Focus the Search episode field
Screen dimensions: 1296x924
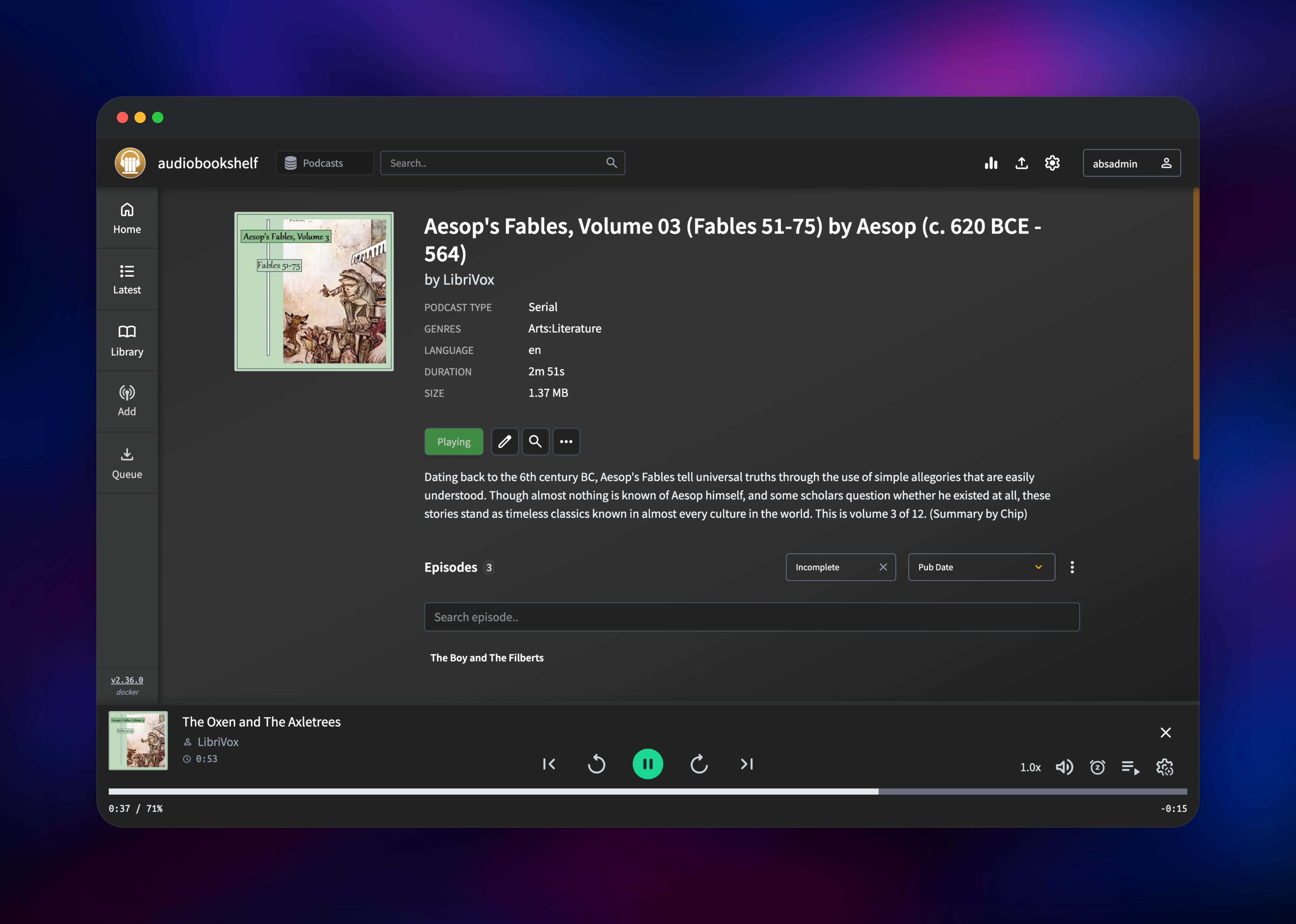(x=752, y=617)
